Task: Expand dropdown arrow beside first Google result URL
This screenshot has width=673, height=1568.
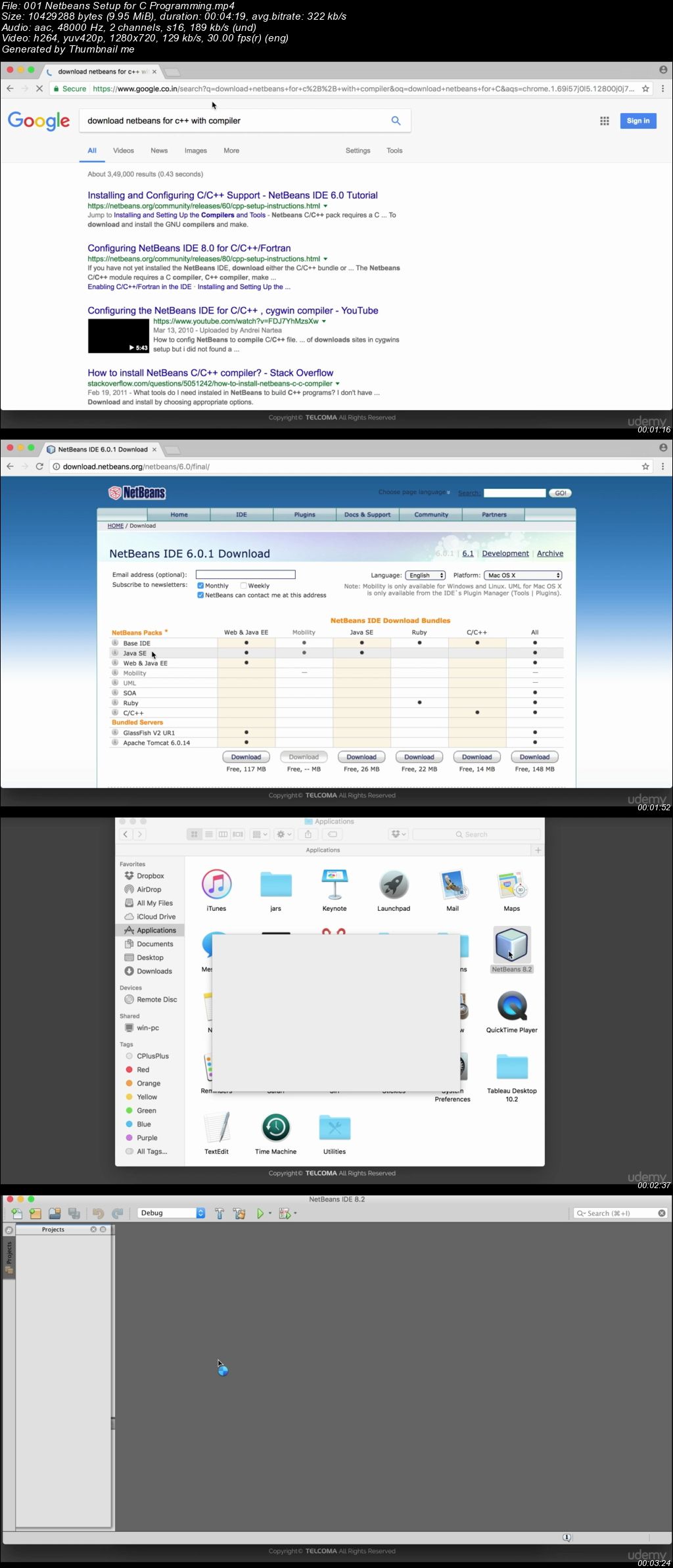Action: tap(325, 206)
